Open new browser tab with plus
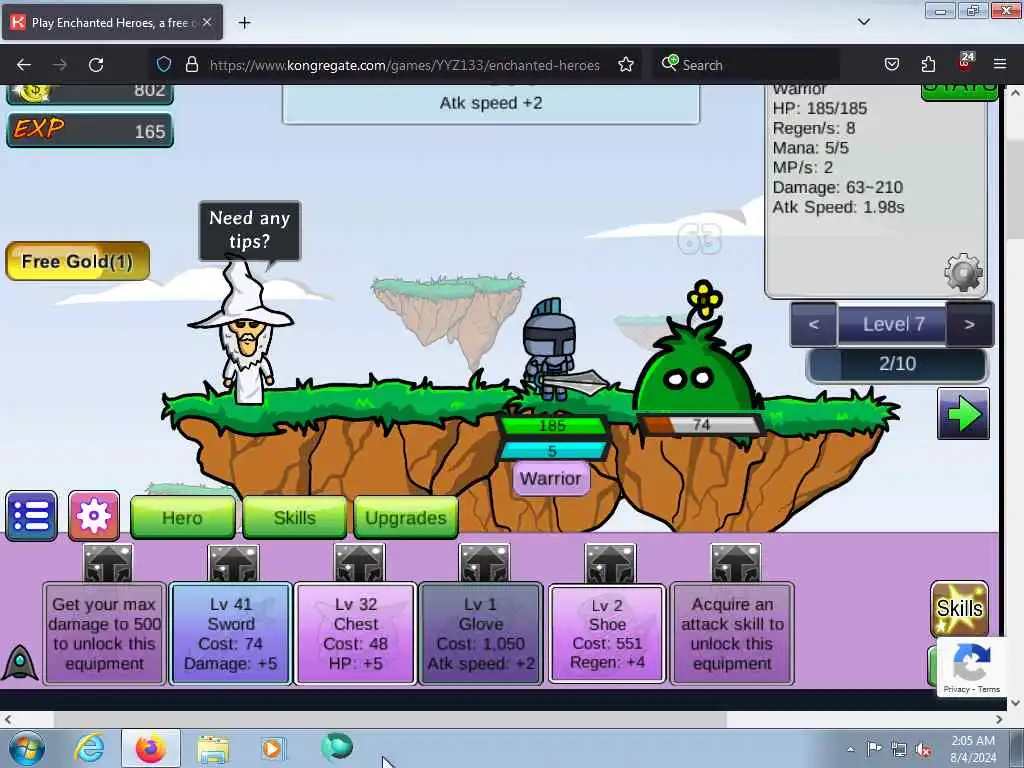This screenshot has height=768, width=1024. [x=244, y=23]
